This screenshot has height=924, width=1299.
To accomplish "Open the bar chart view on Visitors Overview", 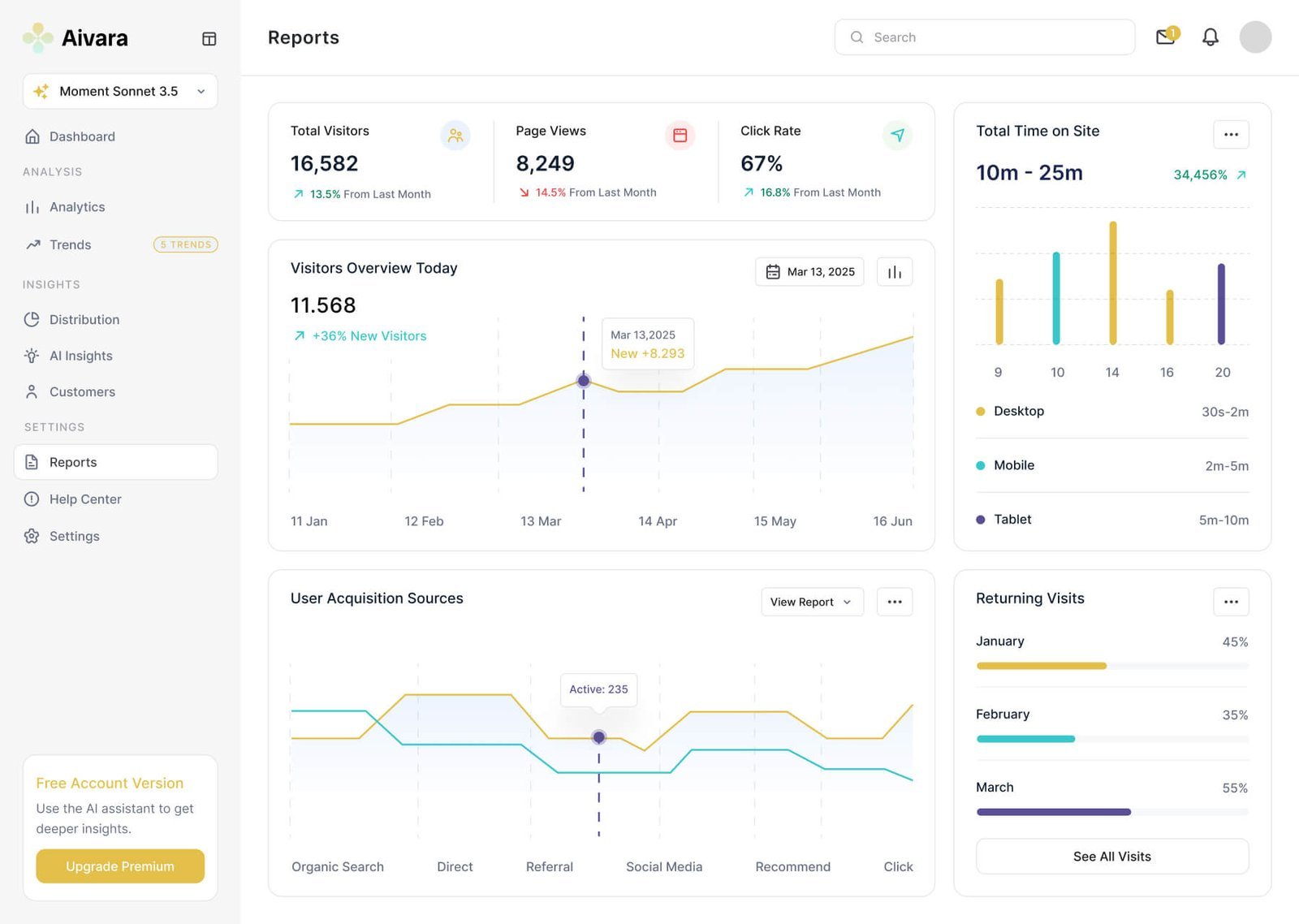I will click(x=894, y=271).
